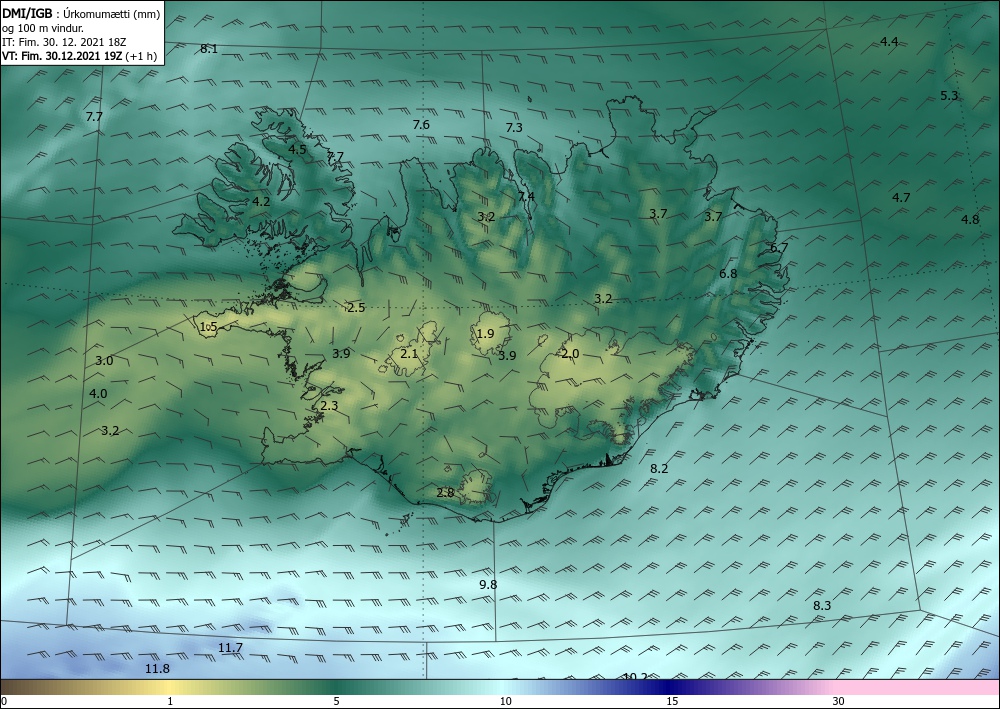
Task: Click the 4.5 value in the Westfjords
Action: [297, 149]
